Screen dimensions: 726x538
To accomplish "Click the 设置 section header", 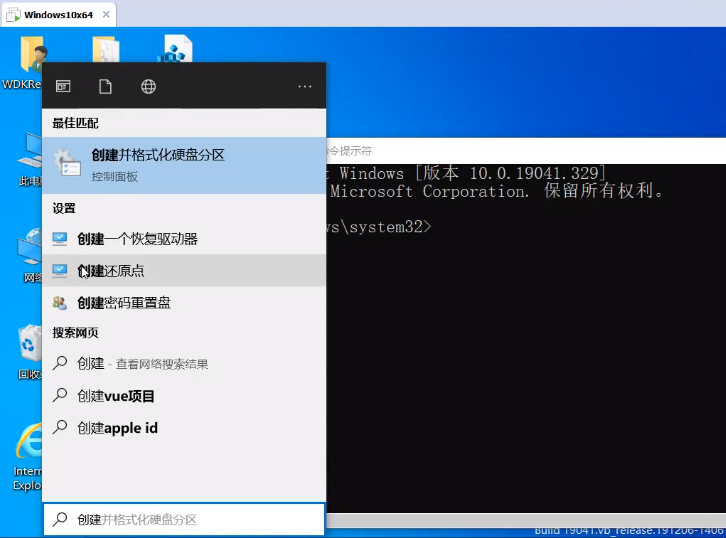I will (x=64, y=208).
